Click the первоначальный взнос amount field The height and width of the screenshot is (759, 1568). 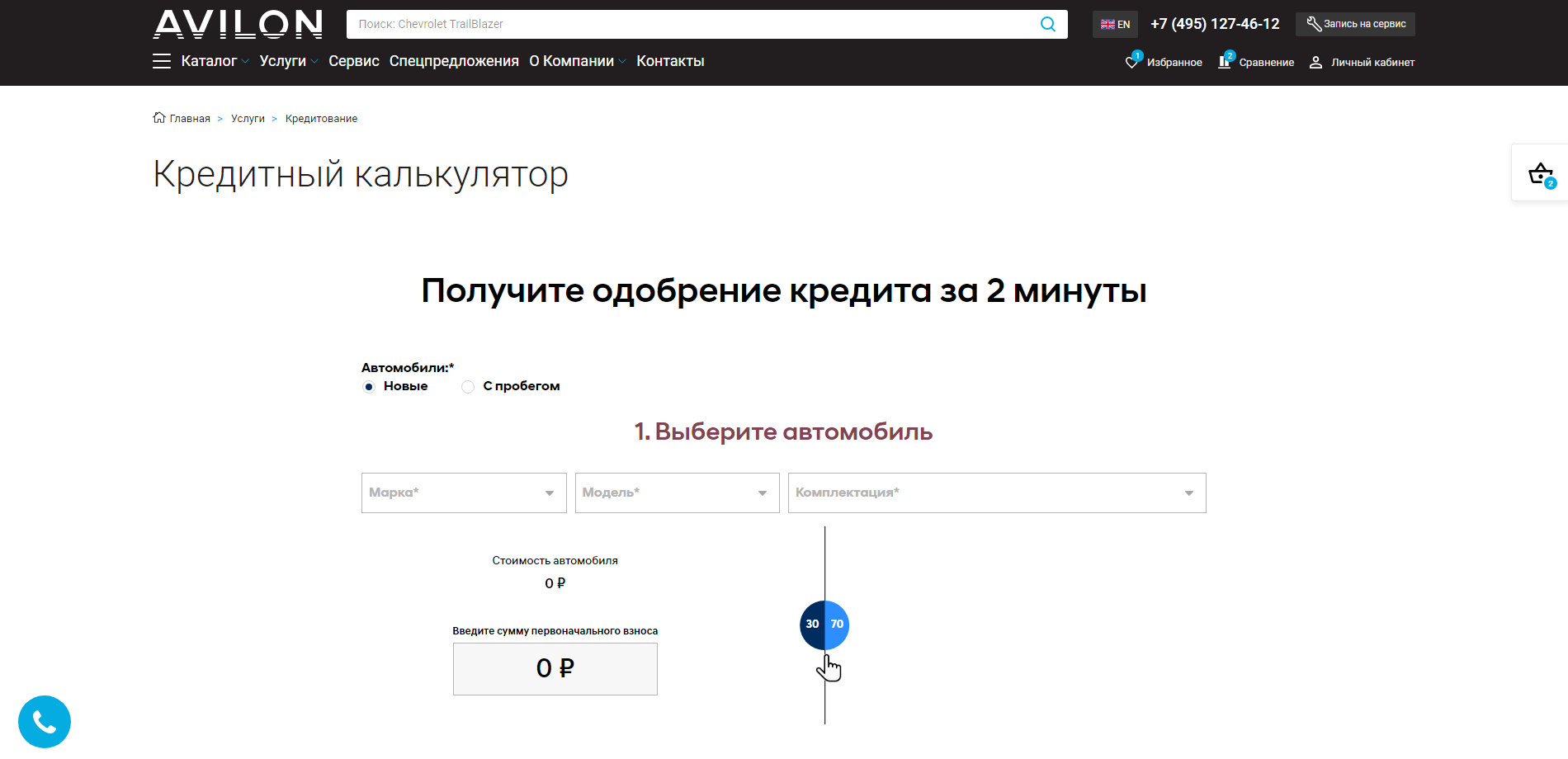click(x=555, y=669)
